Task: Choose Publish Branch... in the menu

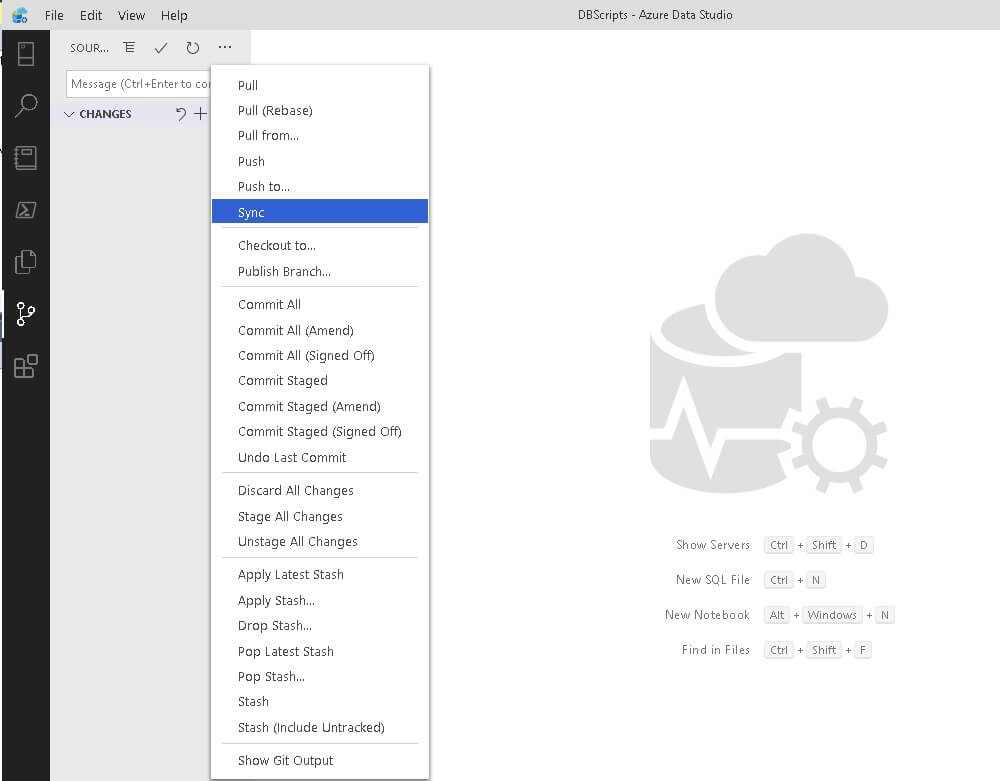Action: click(284, 271)
